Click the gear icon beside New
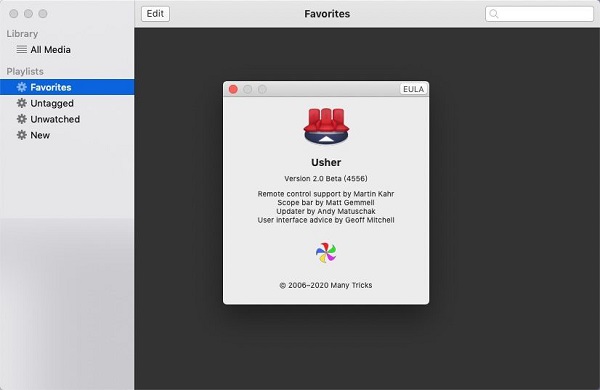 pos(22,135)
